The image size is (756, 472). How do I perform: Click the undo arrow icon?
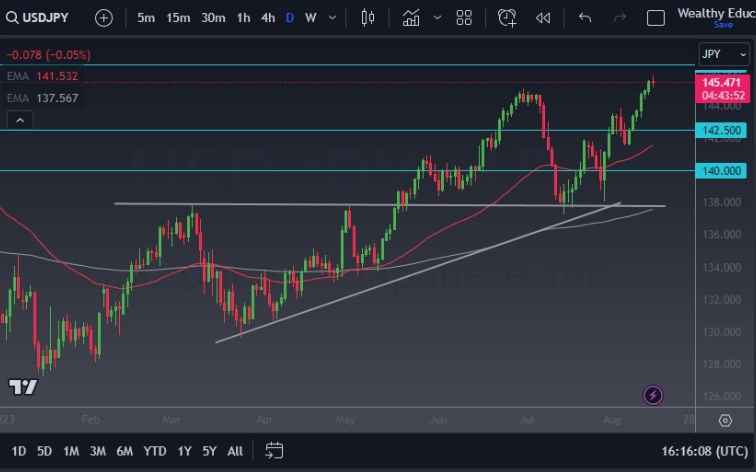point(585,18)
